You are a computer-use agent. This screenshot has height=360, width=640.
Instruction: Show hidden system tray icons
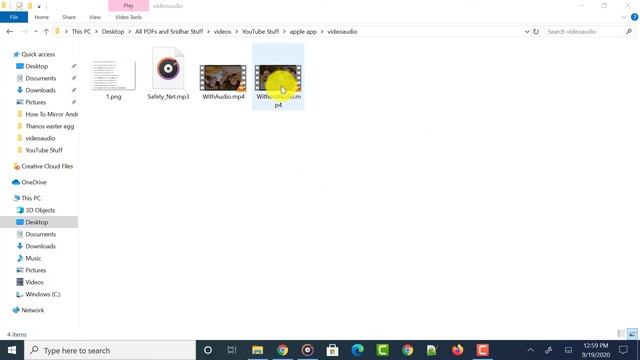pos(530,350)
